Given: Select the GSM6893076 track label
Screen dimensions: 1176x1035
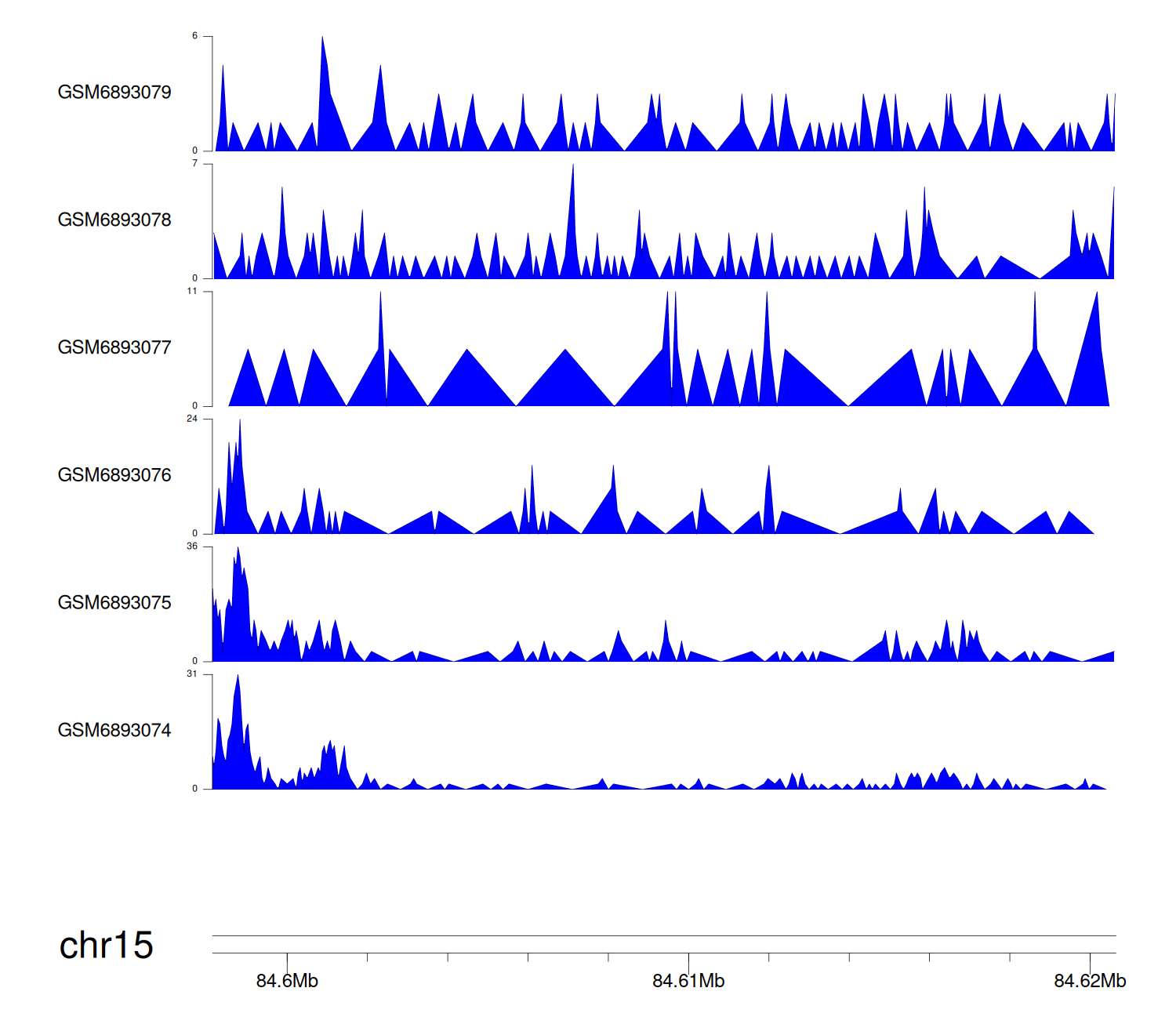Looking at the screenshot, I should (114, 476).
